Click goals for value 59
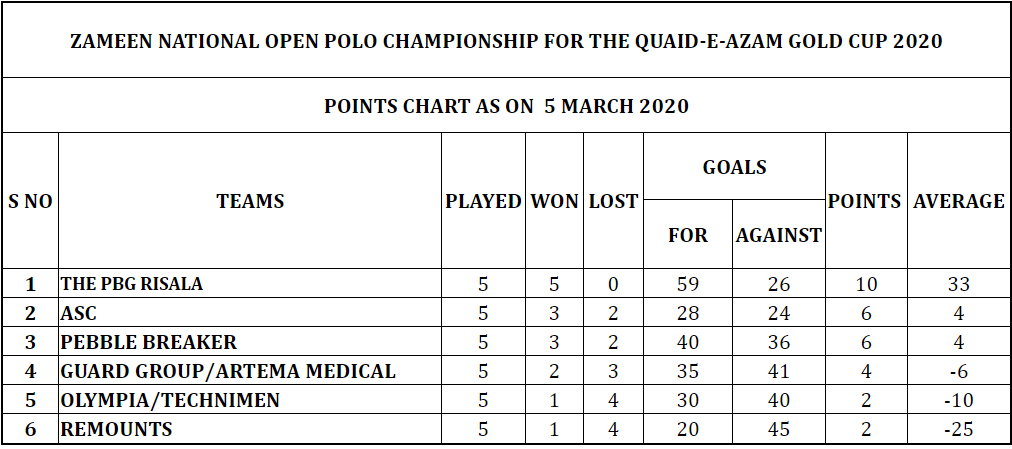The image size is (1012, 449). pos(687,283)
